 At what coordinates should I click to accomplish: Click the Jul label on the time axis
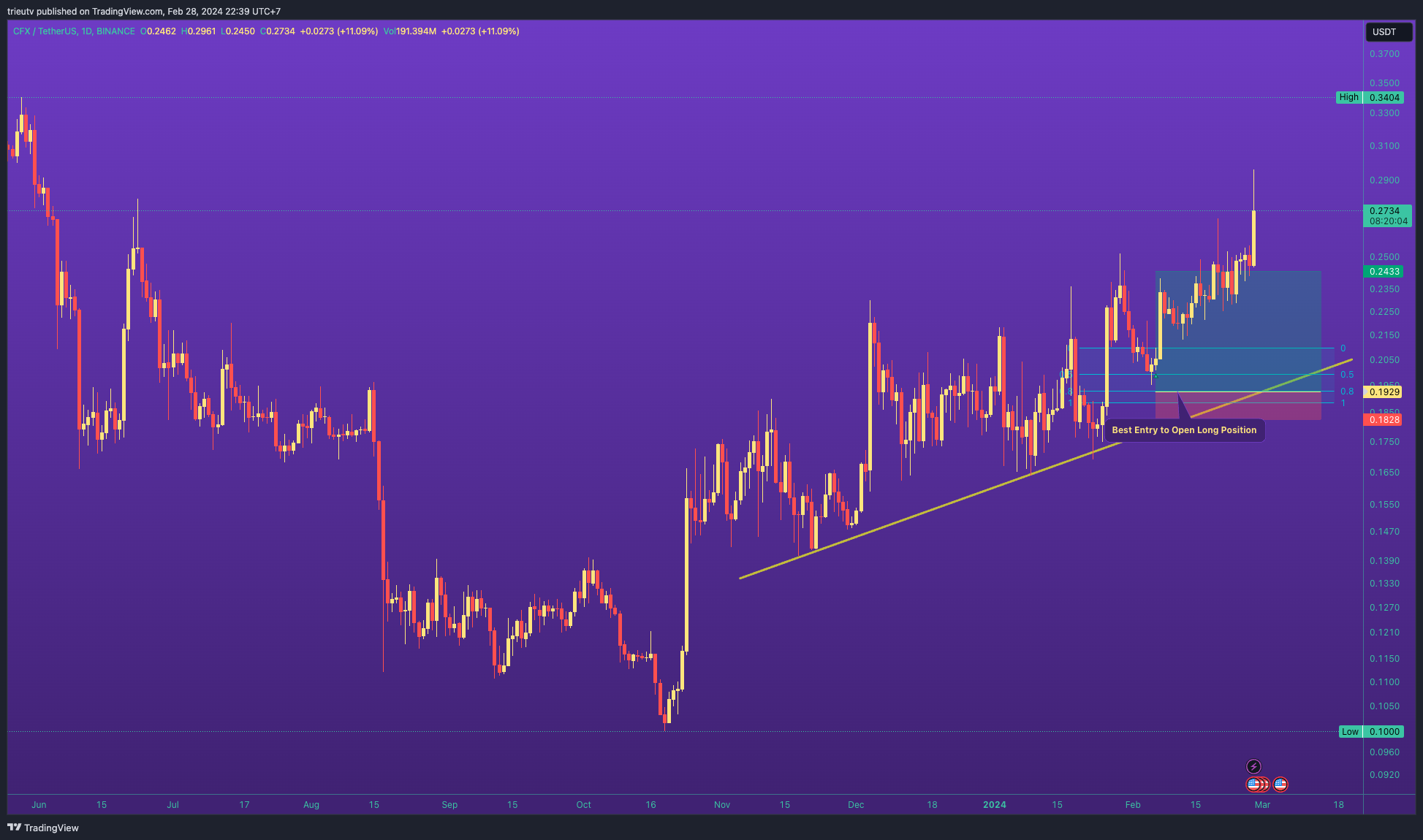pyautogui.click(x=172, y=805)
